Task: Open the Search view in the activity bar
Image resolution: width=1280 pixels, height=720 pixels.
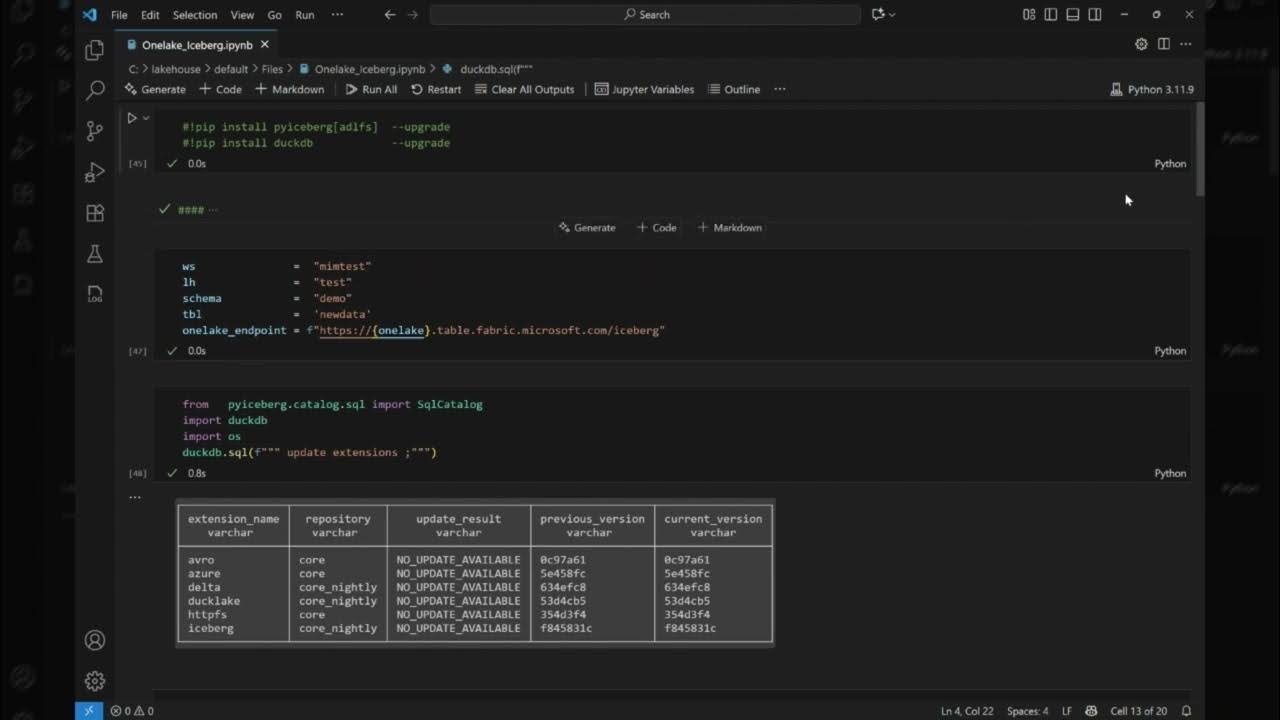Action: [95, 90]
